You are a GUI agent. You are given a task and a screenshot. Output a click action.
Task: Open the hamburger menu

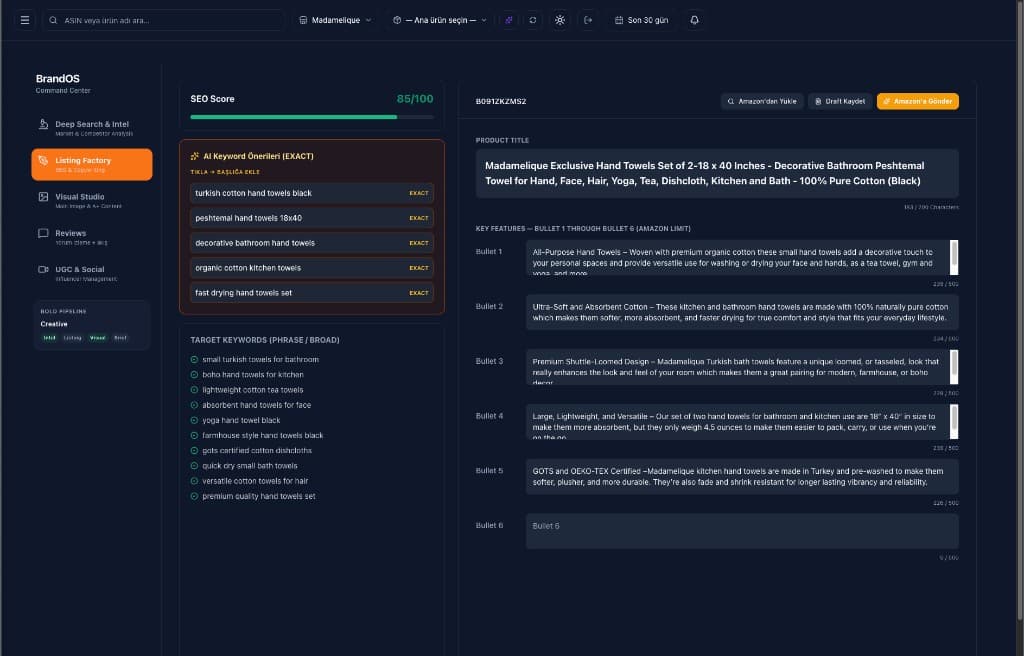25,20
